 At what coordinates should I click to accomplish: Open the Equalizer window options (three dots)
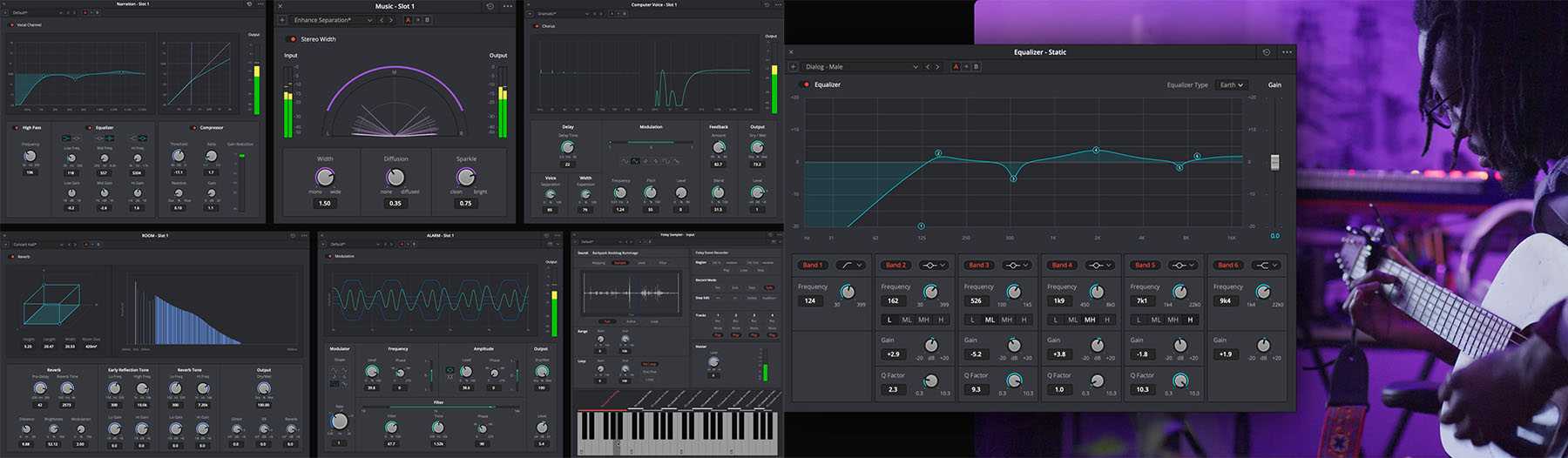coord(1287,52)
